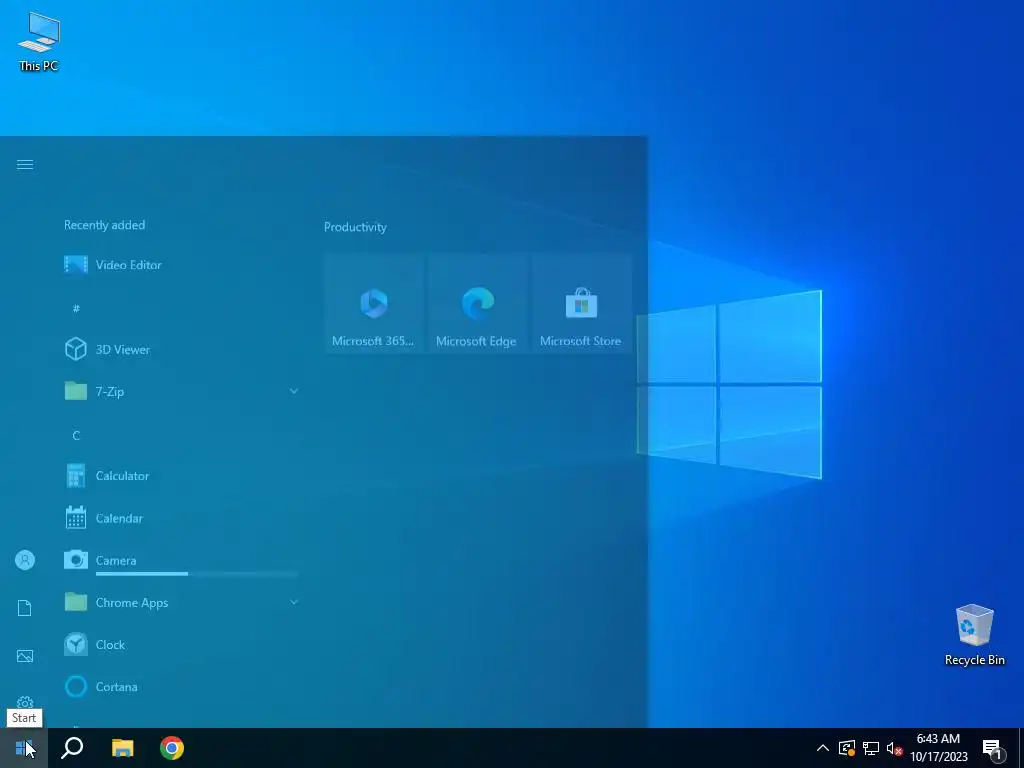The image size is (1024, 768).
Task: Open Calculator from app list
Action: (x=181, y=475)
